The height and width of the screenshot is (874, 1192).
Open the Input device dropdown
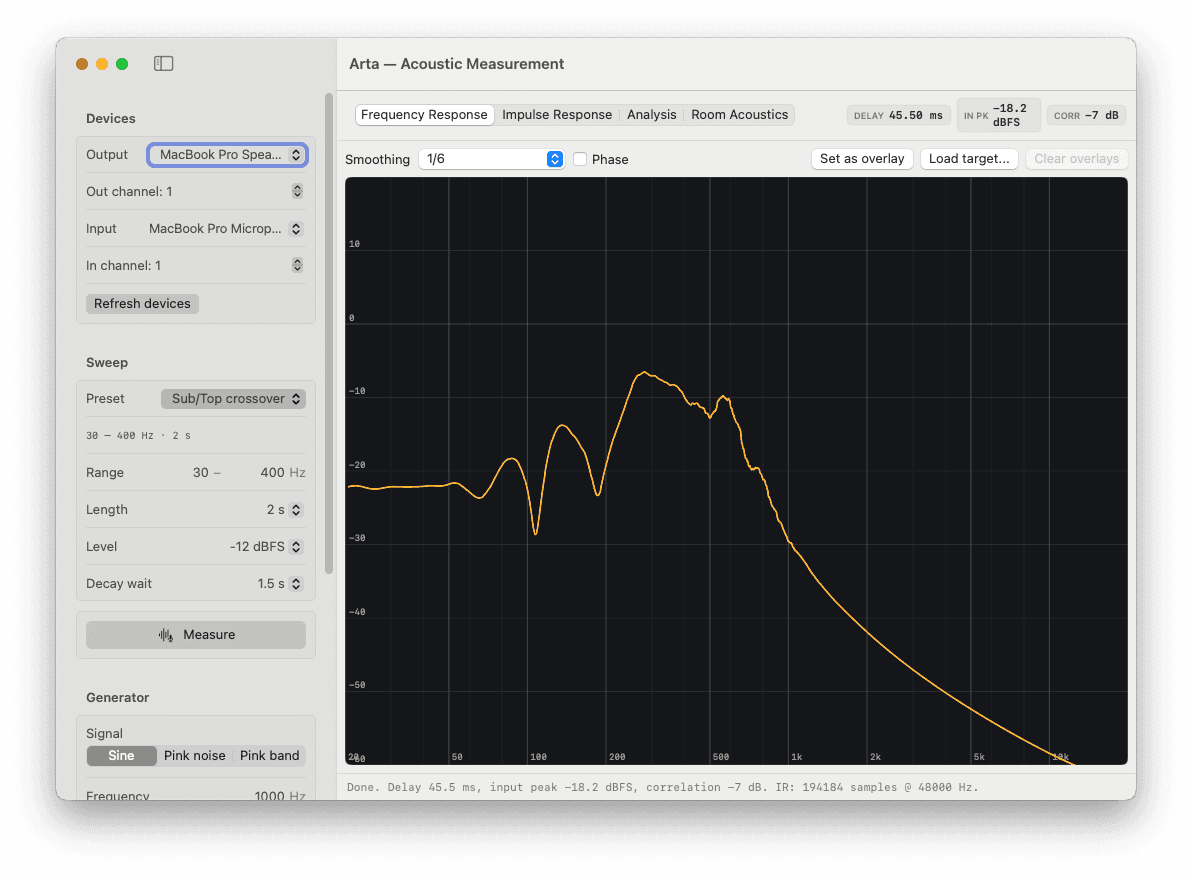pos(227,229)
